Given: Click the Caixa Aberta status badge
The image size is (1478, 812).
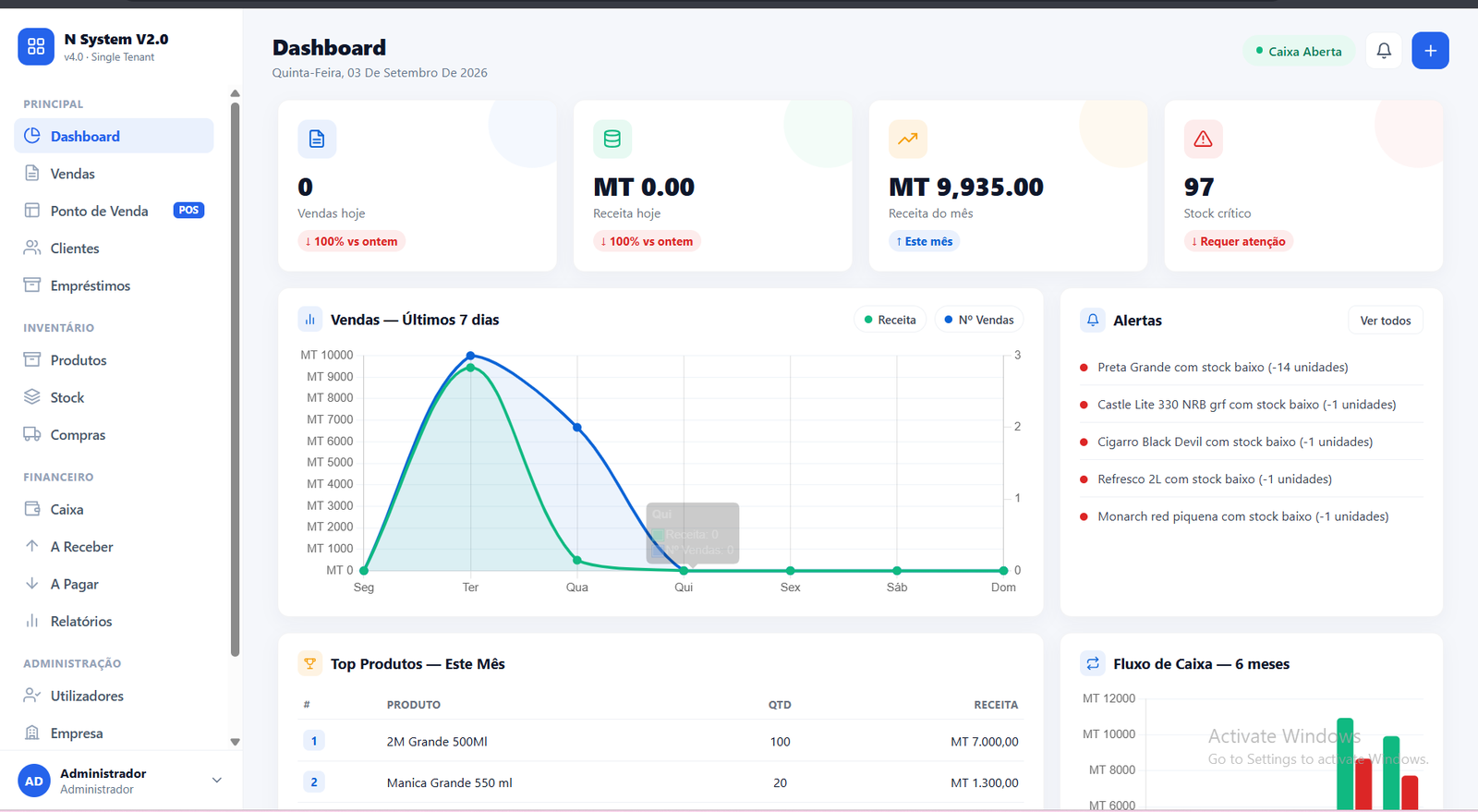Looking at the screenshot, I should tap(1299, 52).
